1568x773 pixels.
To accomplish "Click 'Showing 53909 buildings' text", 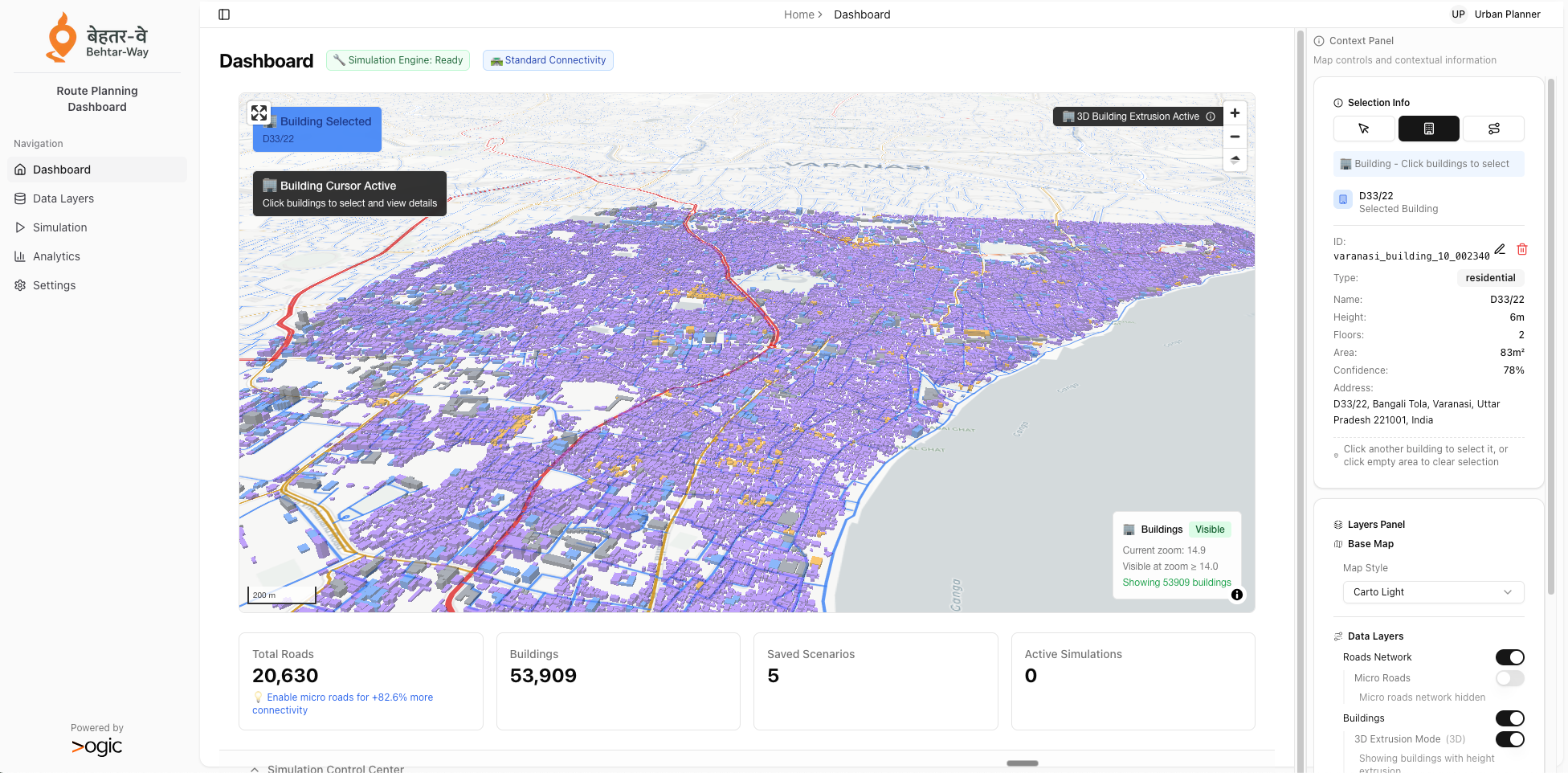I will point(1177,583).
